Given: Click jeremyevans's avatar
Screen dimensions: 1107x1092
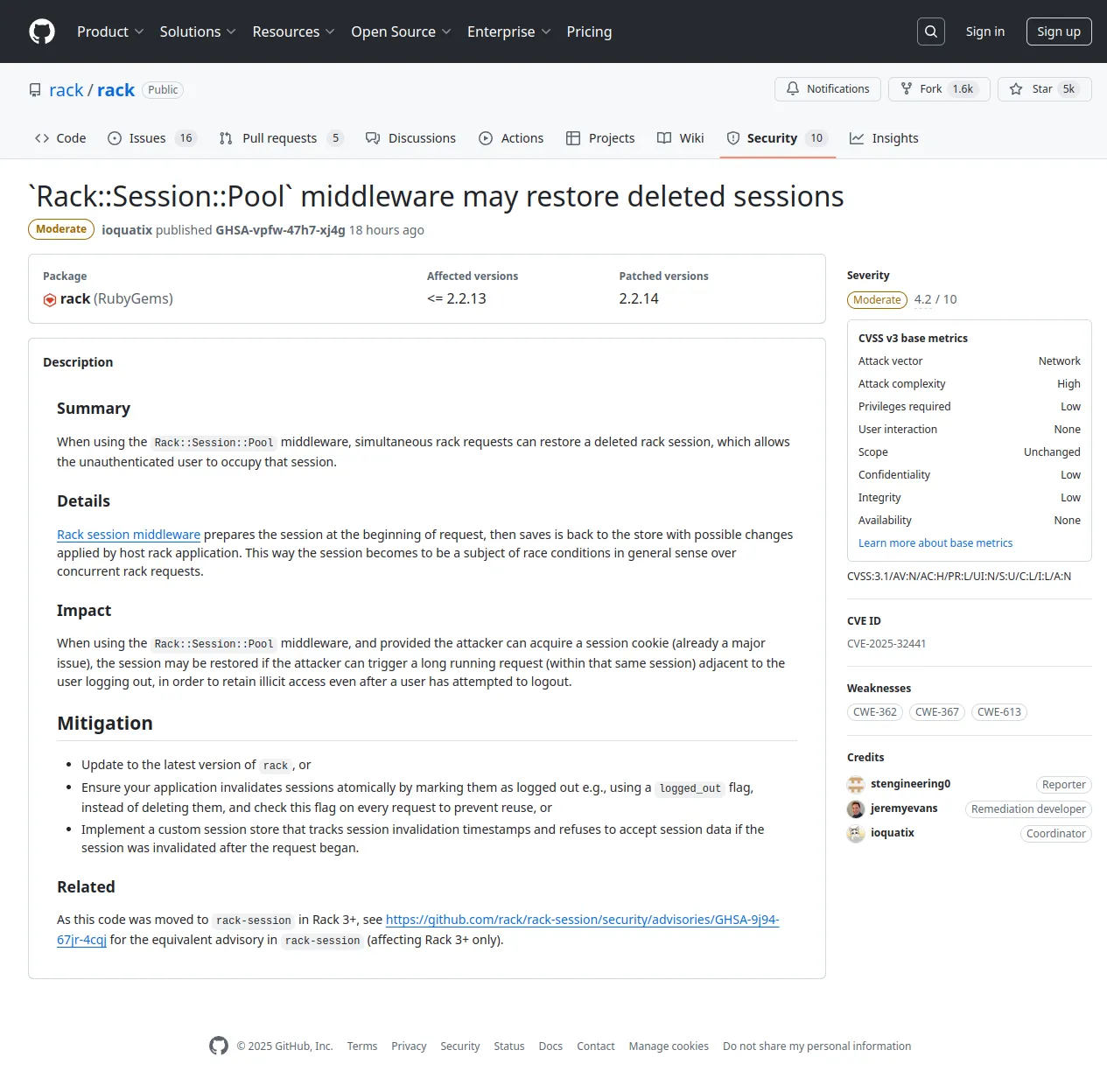Looking at the screenshot, I should coord(856,808).
